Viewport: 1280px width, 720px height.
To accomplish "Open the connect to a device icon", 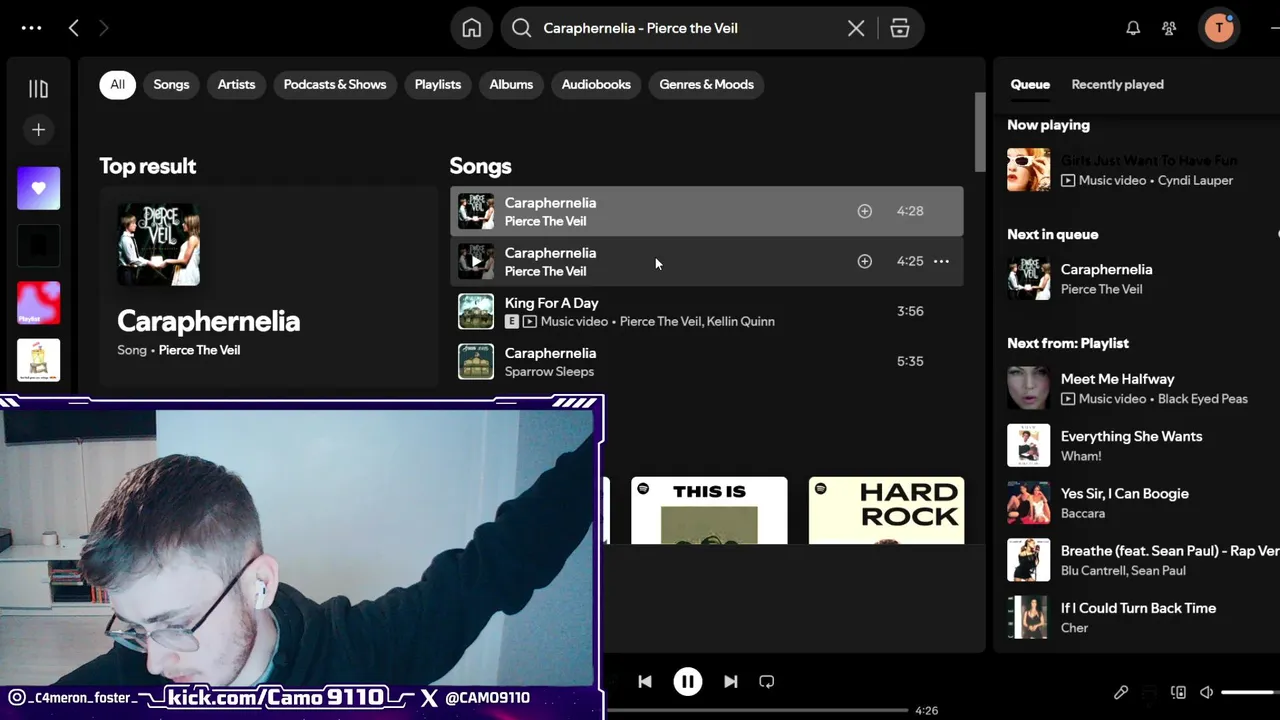I will tap(1178, 692).
